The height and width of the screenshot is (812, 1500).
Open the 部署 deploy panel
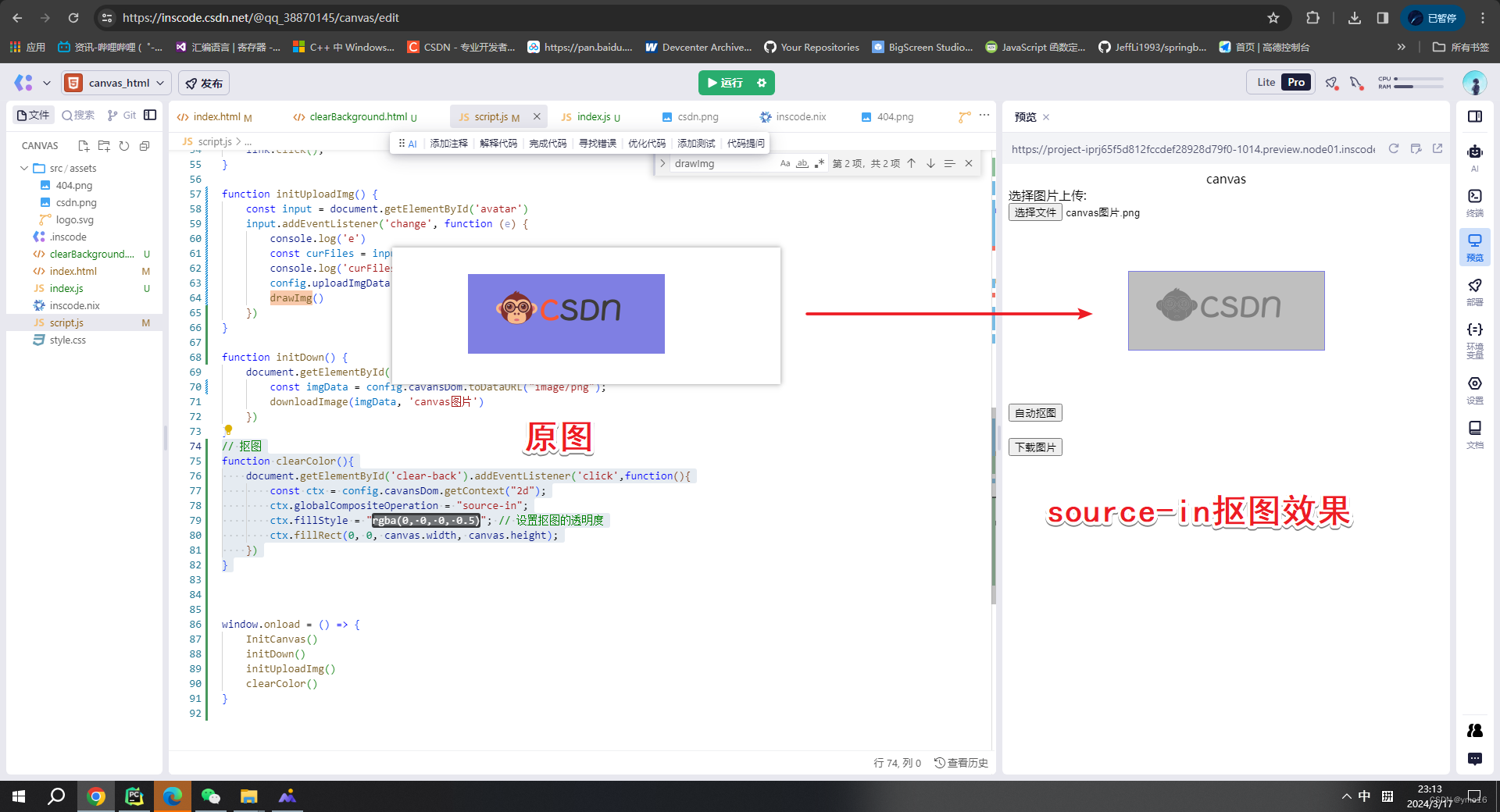pyautogui.click(x=1474, y=291)
